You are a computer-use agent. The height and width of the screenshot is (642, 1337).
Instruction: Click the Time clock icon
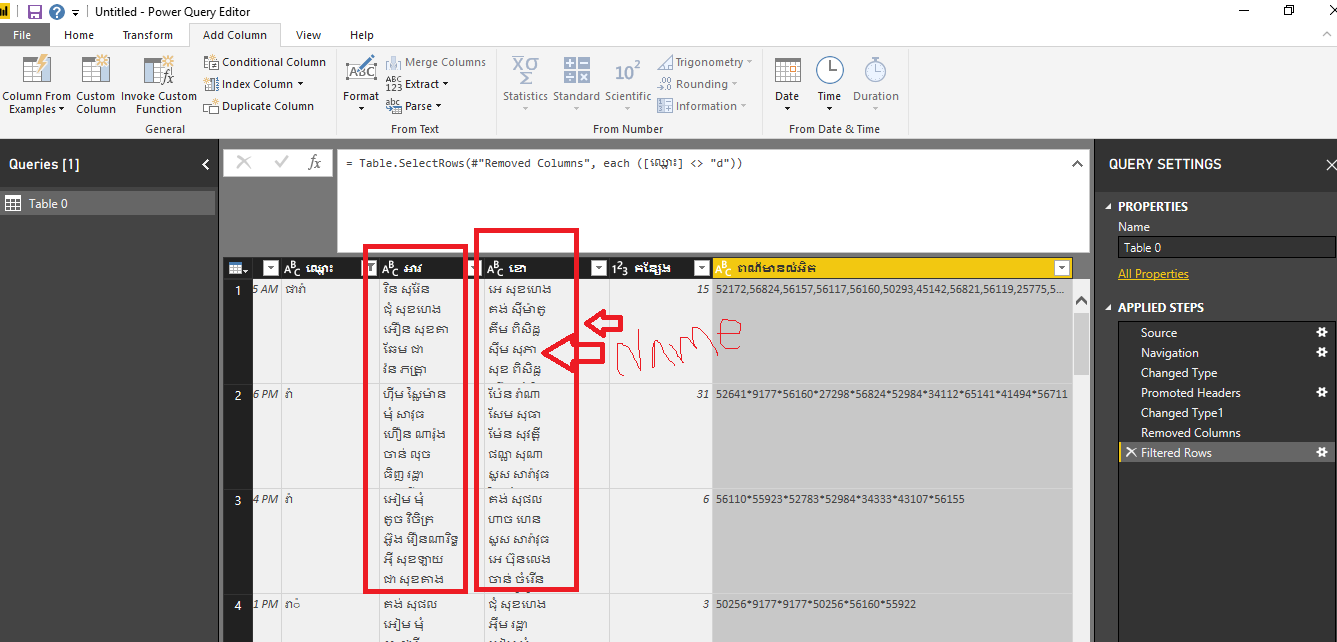tap(829, 70)
